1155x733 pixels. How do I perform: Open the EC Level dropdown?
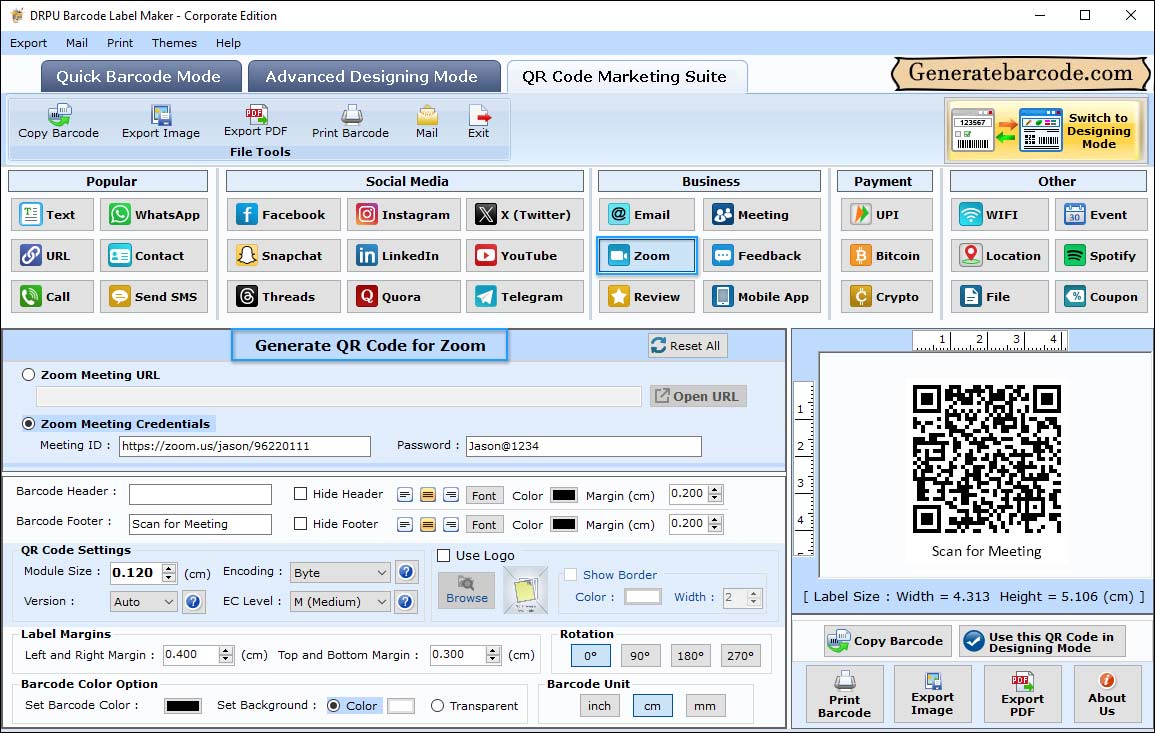click(x=340, y=602)
